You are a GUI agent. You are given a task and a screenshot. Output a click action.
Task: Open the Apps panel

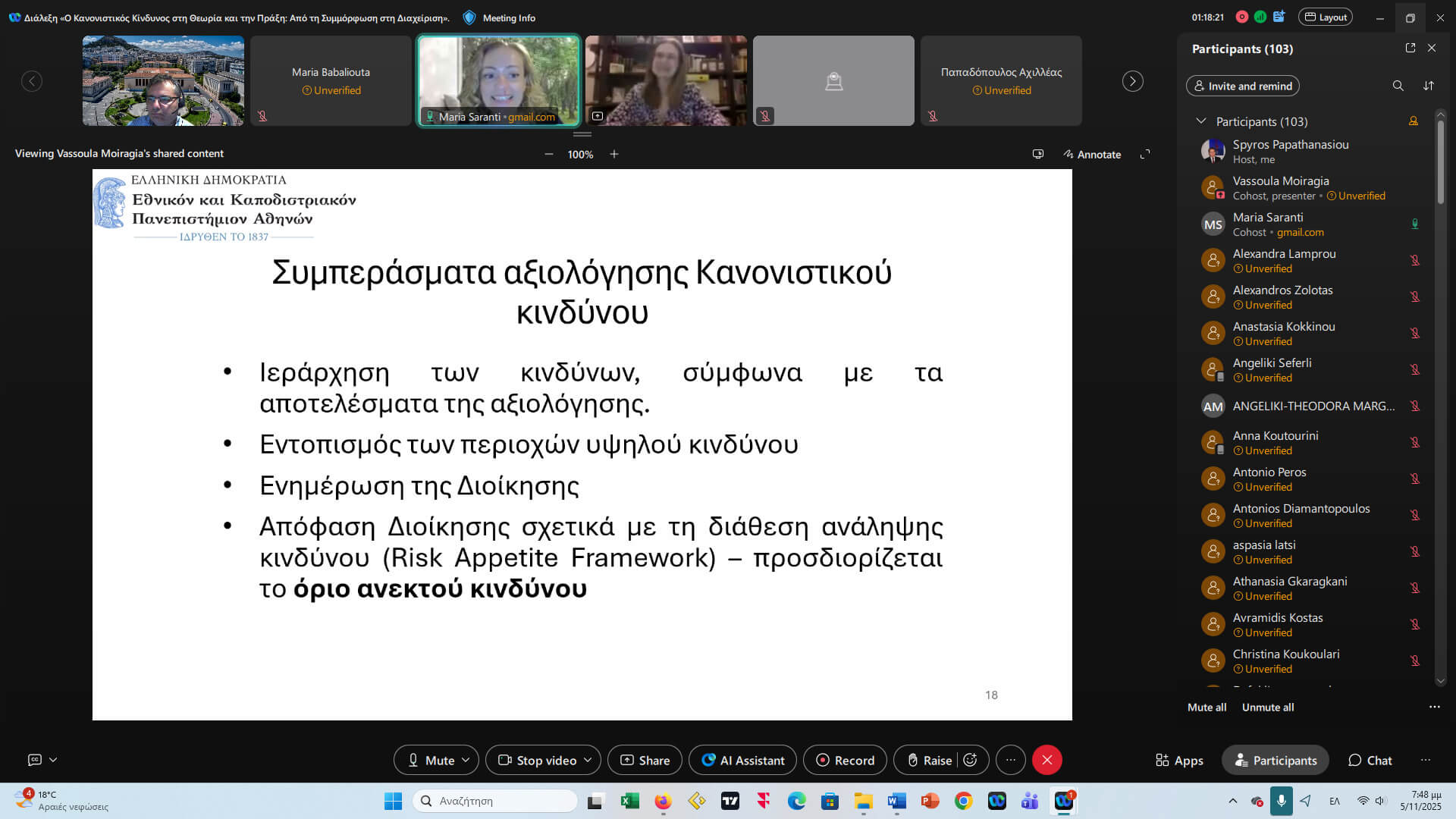[x=1179, y=760]
